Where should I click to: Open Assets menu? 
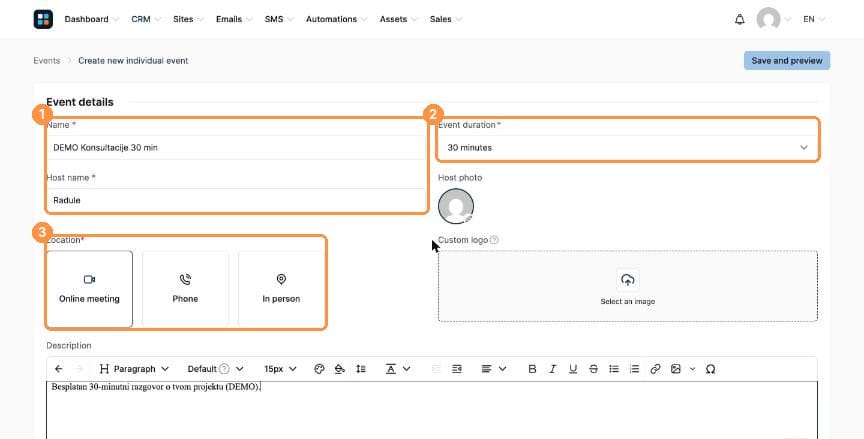(398, 19)
